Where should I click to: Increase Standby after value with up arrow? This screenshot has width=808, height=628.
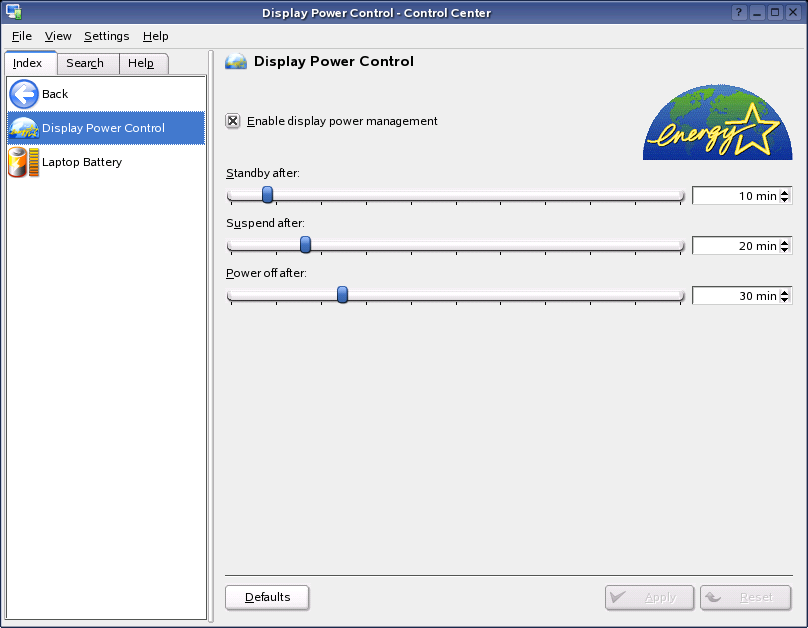pyautogui.click(x=784, y=192)
